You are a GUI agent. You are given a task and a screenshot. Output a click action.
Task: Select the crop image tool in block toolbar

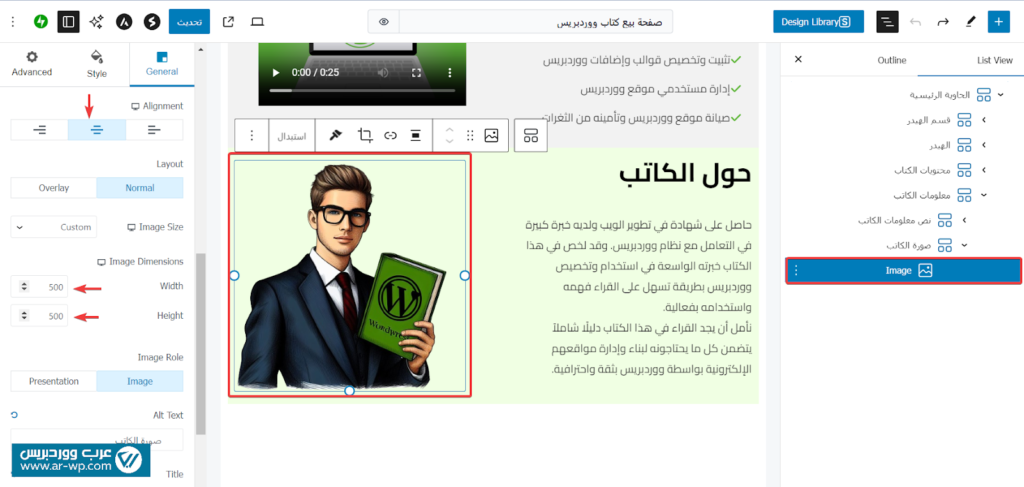[365, 135]
